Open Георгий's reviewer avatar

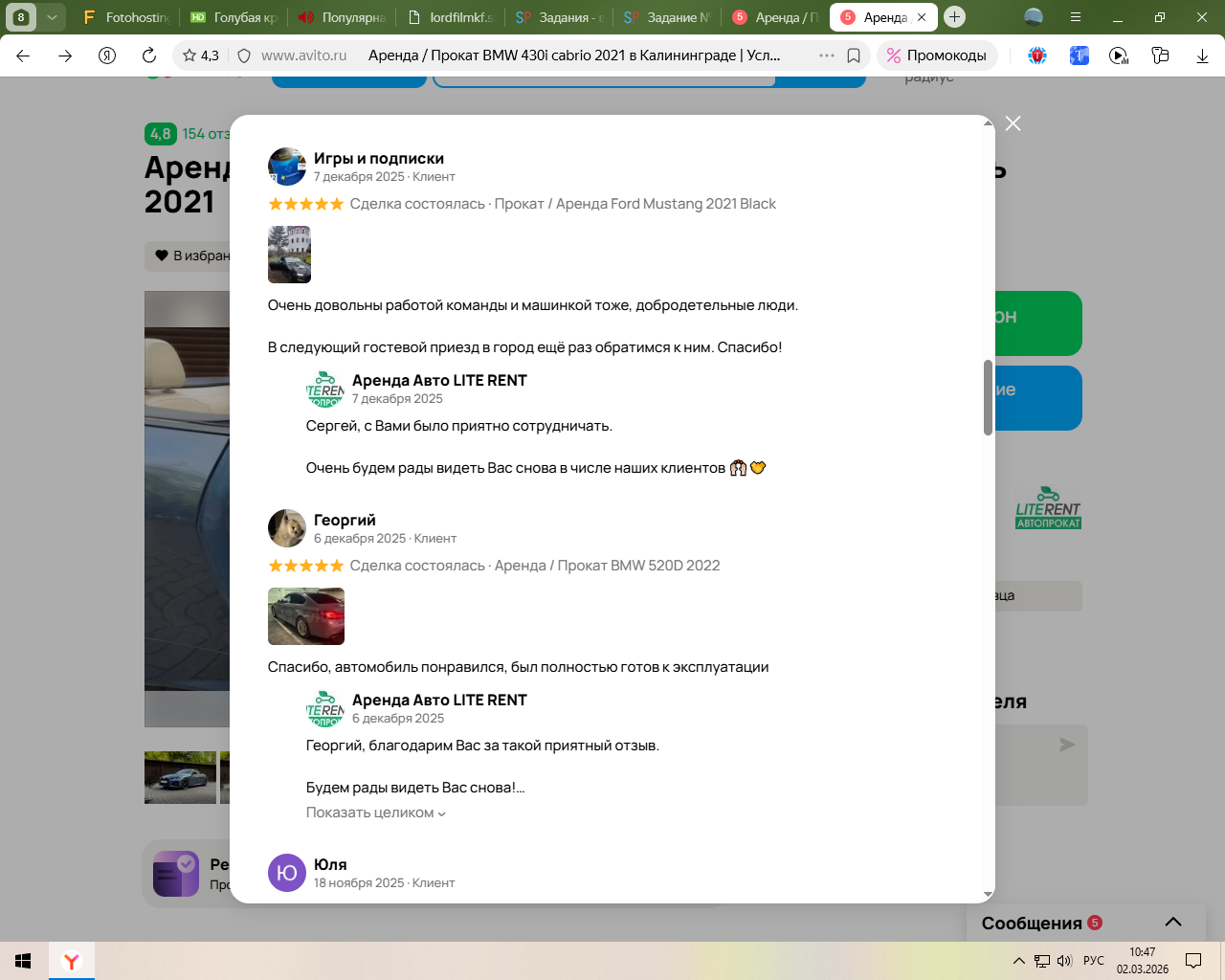tap(287, 528)
